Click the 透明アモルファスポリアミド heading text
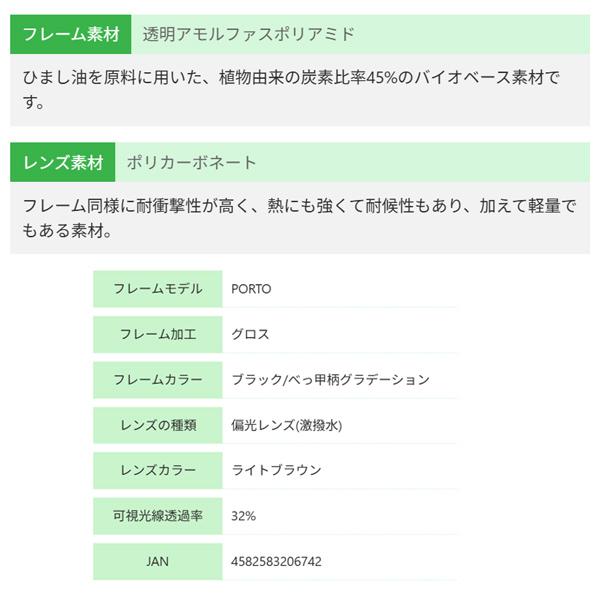 pos(248,34)
